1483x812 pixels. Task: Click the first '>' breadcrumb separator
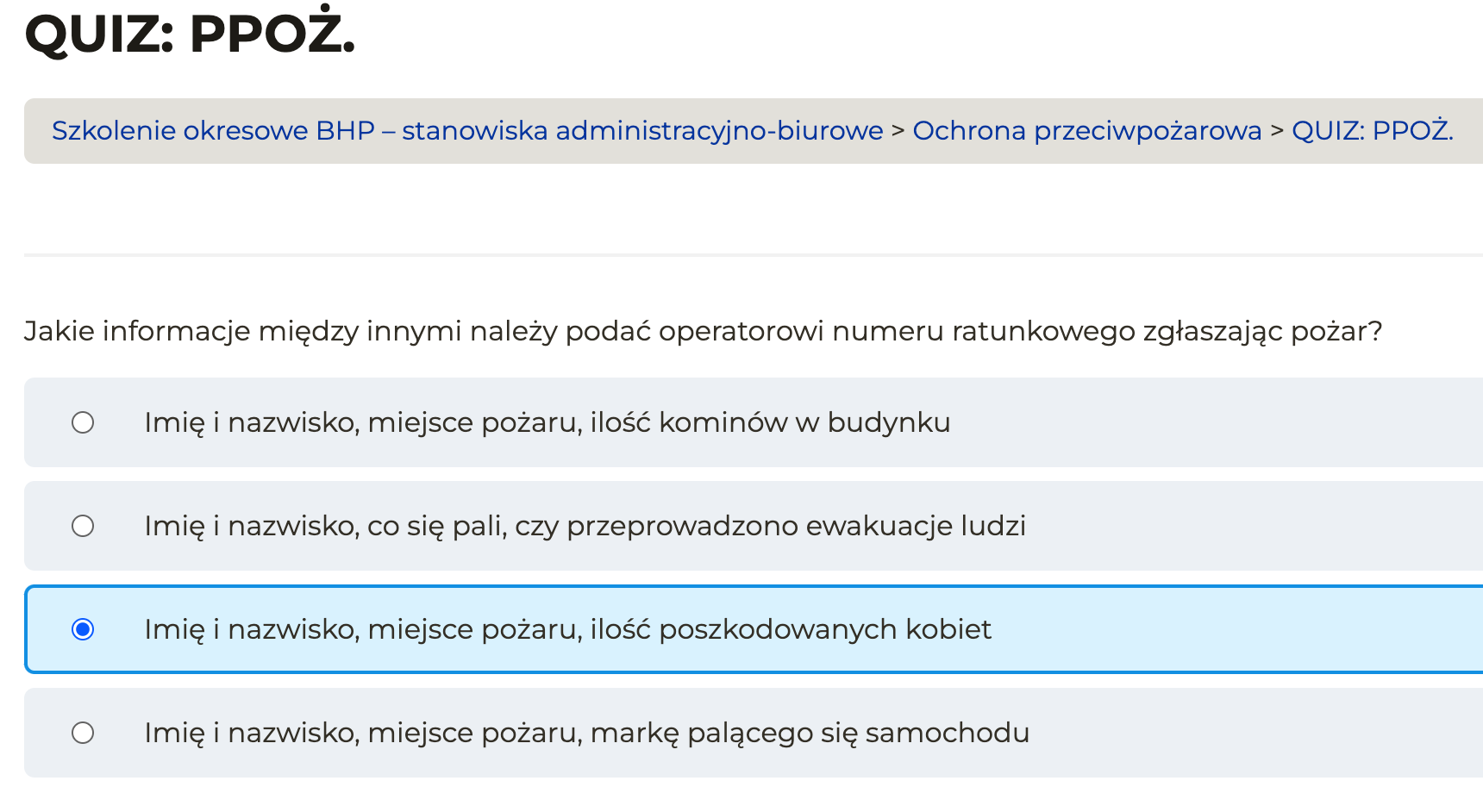(898, 131)
